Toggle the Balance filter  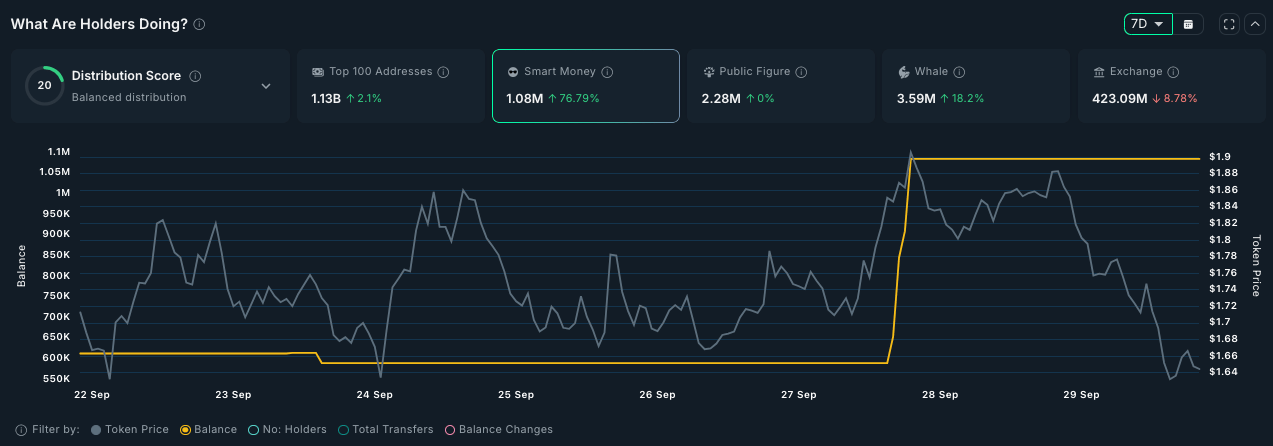tap(208, 430)
